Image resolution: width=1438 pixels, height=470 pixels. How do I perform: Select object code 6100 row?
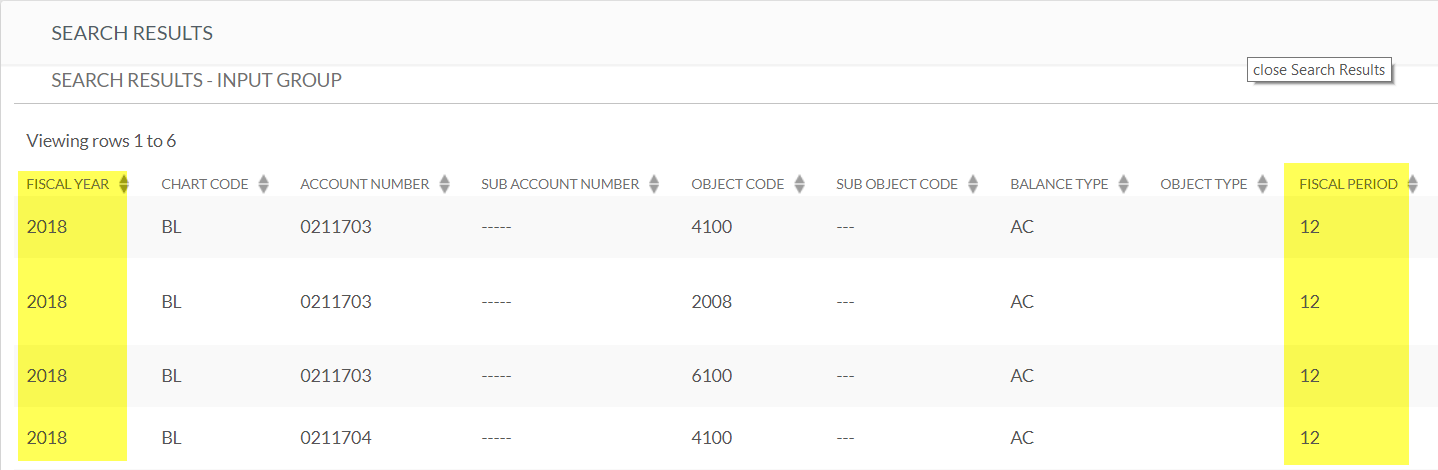(x=719, y=376)
